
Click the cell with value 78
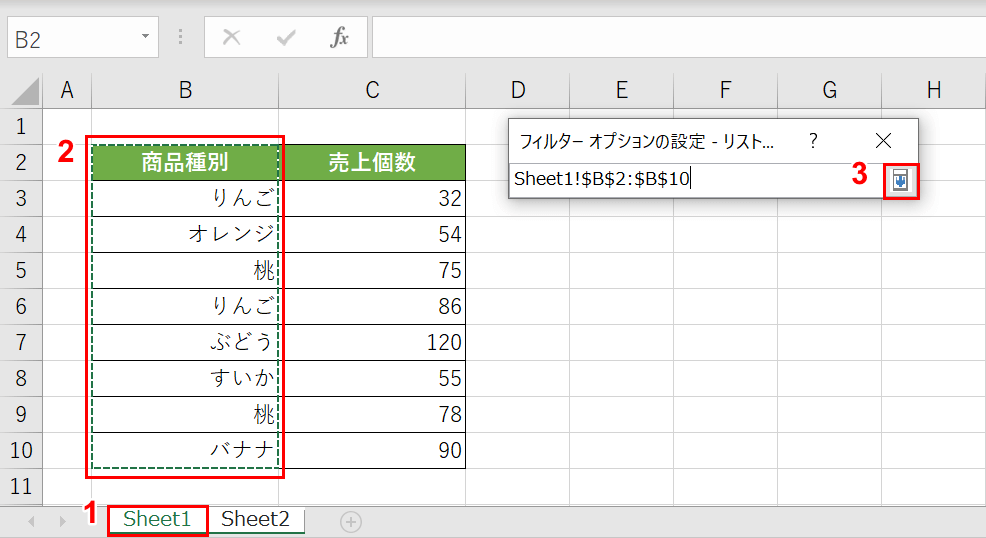click(372, 414)
